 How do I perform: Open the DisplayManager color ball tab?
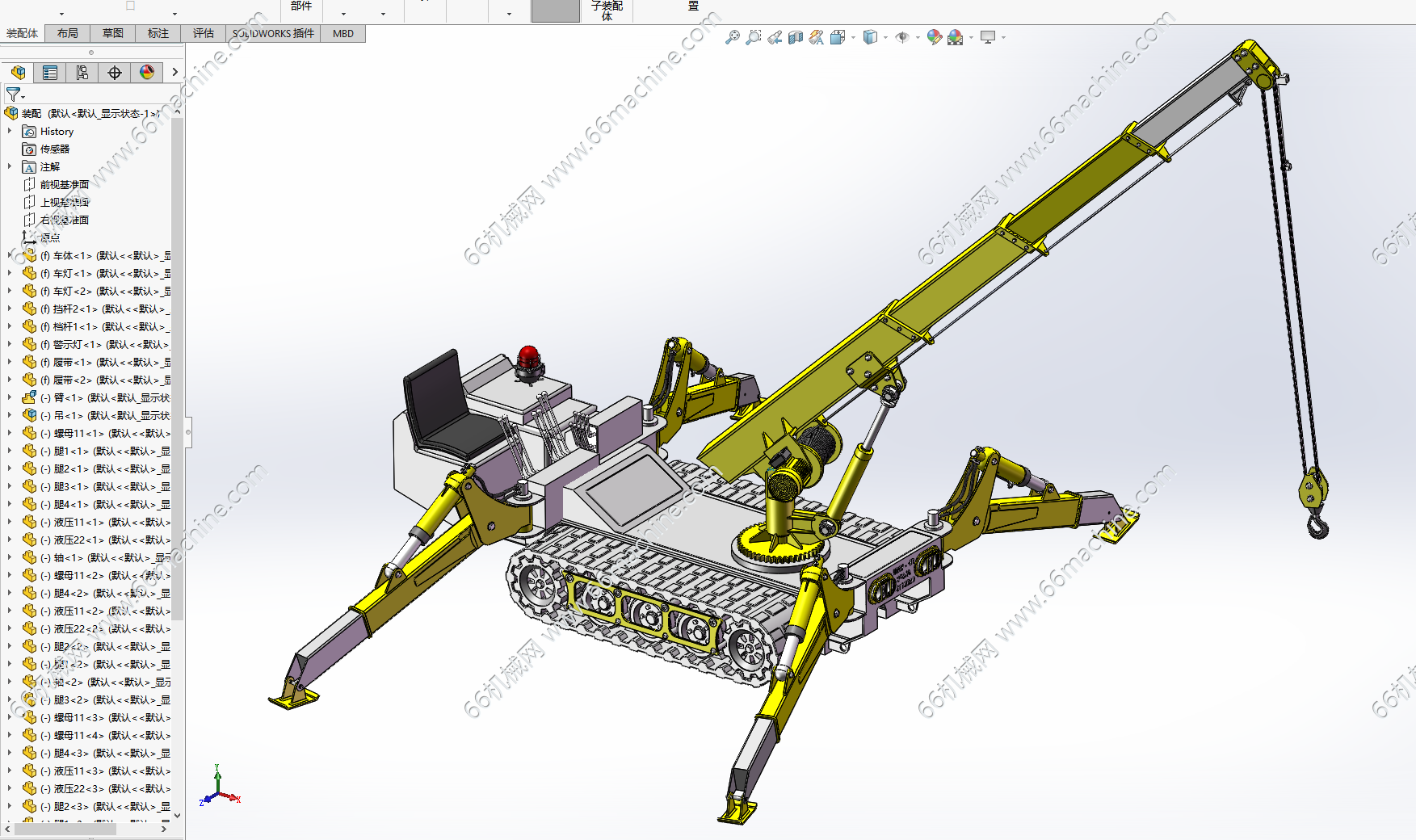pos(147,73)
